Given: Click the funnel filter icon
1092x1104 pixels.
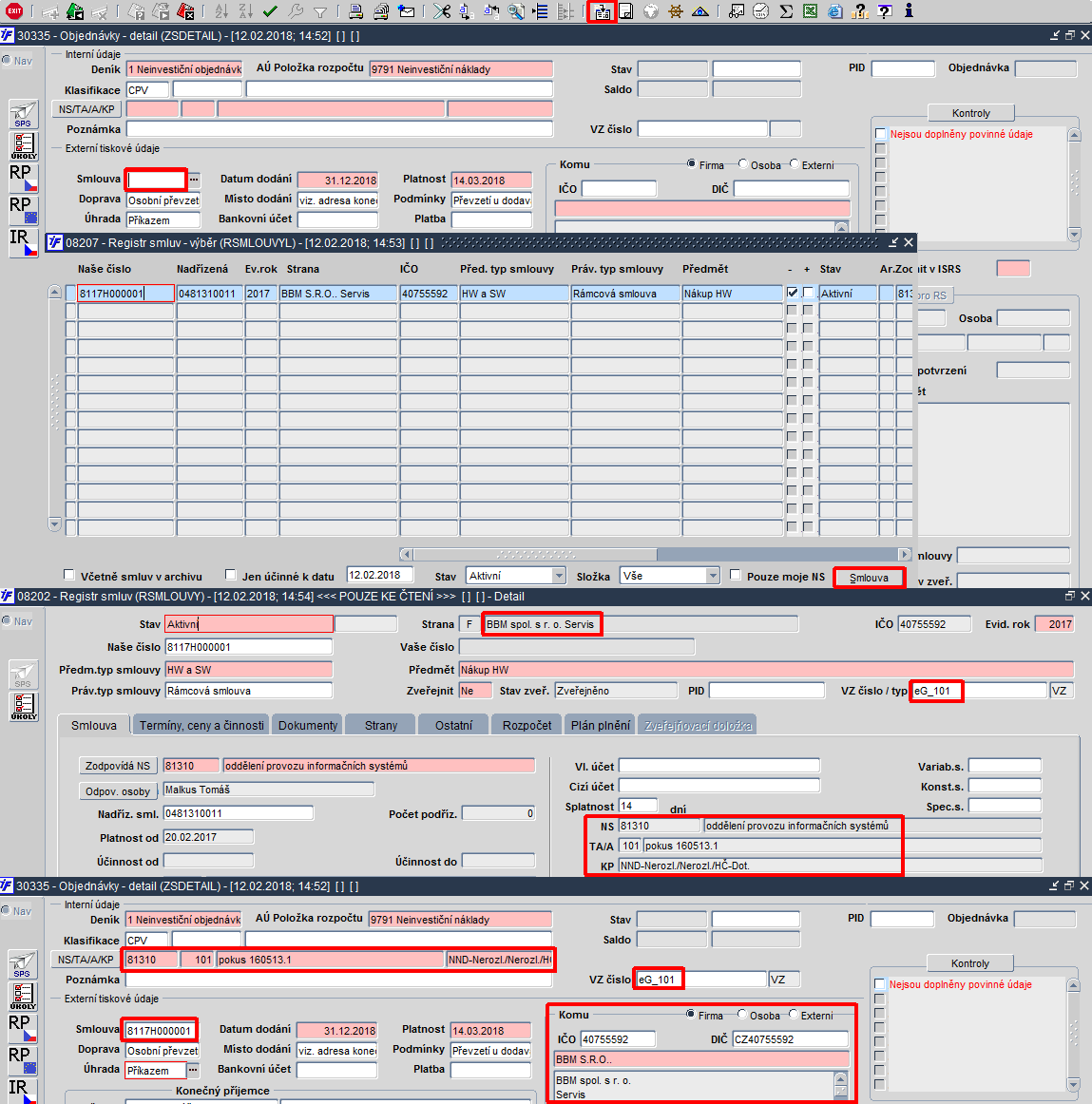Looking at the screenshot, I should tap(320, 11).
